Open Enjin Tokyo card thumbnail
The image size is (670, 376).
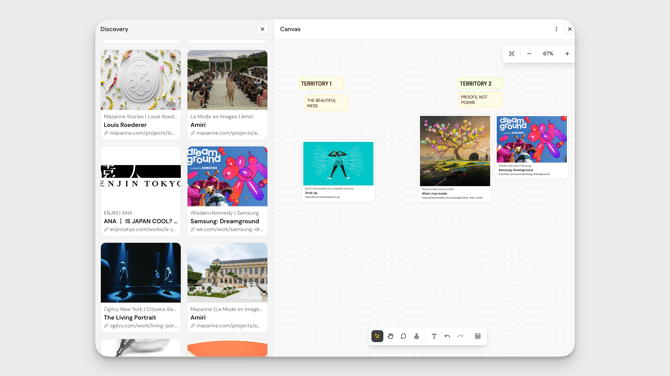pos(141,176)
